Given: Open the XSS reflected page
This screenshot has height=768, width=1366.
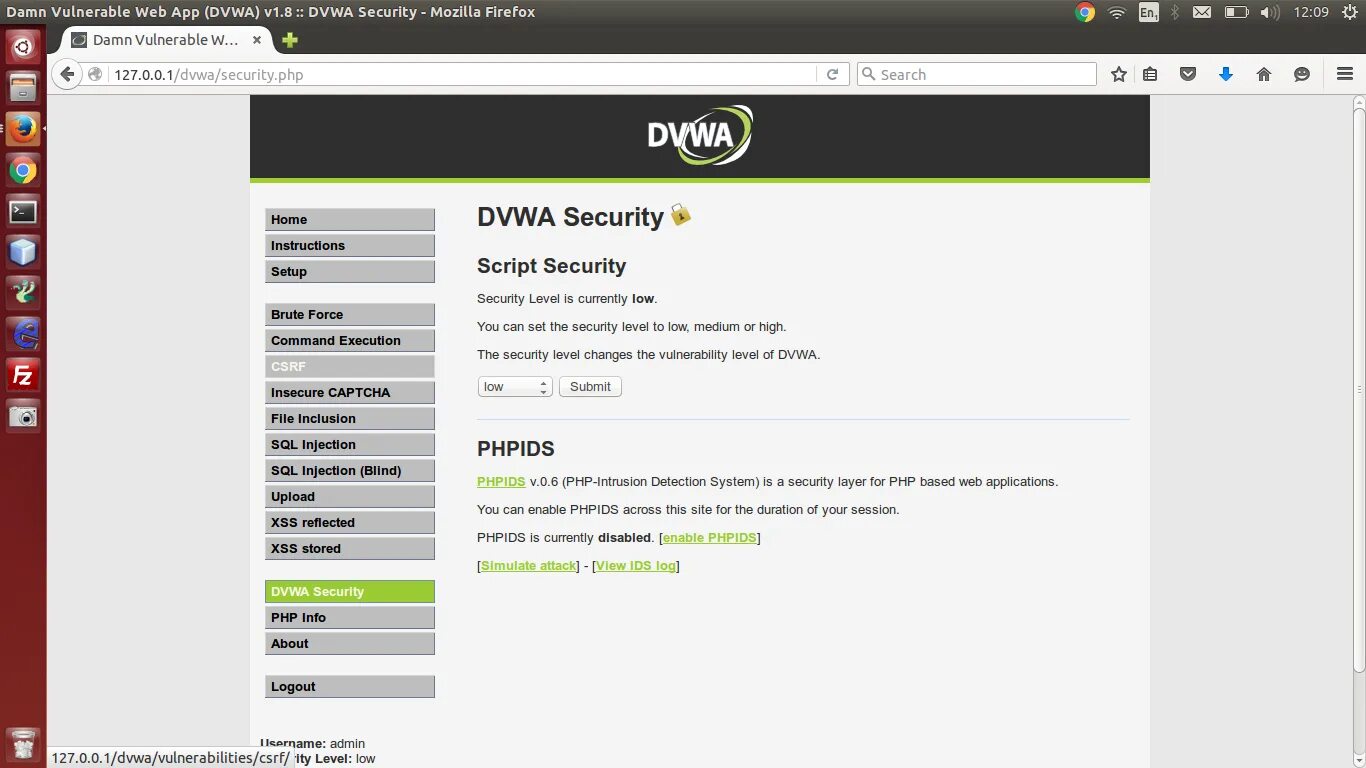Looking at the screenshot, I should pyautogui.click(x=350, y=523).
